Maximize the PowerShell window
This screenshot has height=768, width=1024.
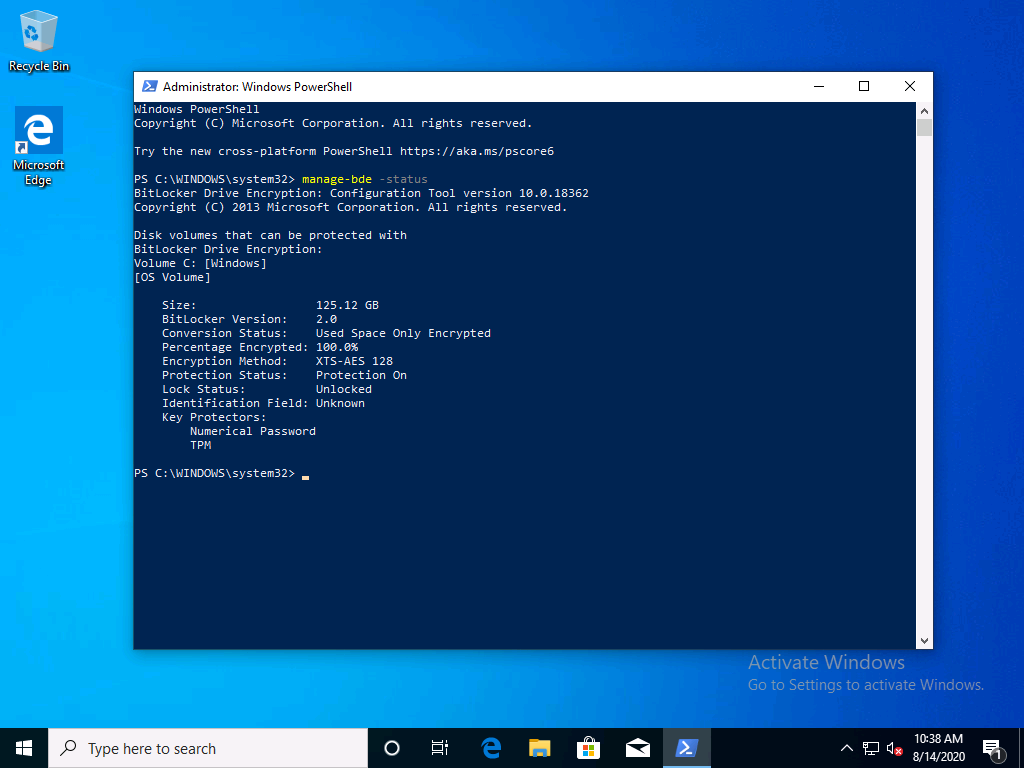pos(864,86)
